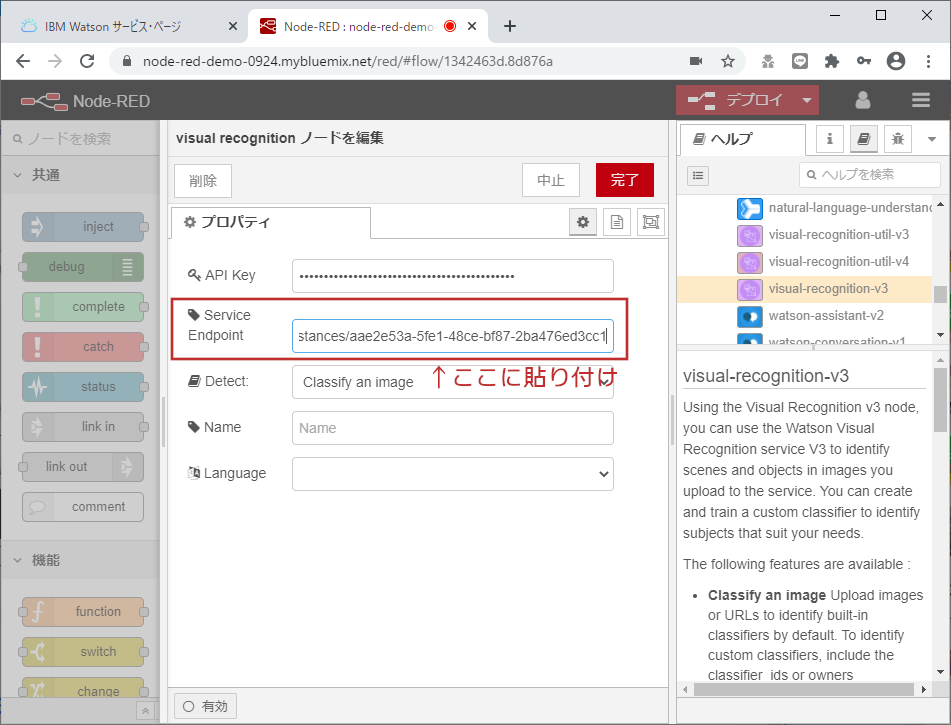Open the Node-RED main hamburger menu
Viewport: 951px width, 725px height.
pos(919,100)
